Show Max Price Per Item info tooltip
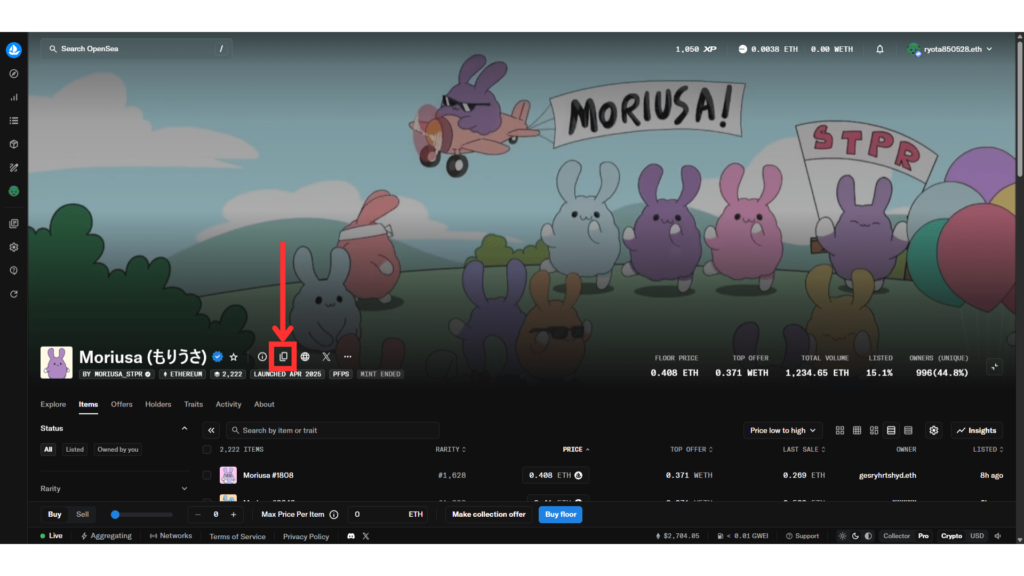 point(334,515)
